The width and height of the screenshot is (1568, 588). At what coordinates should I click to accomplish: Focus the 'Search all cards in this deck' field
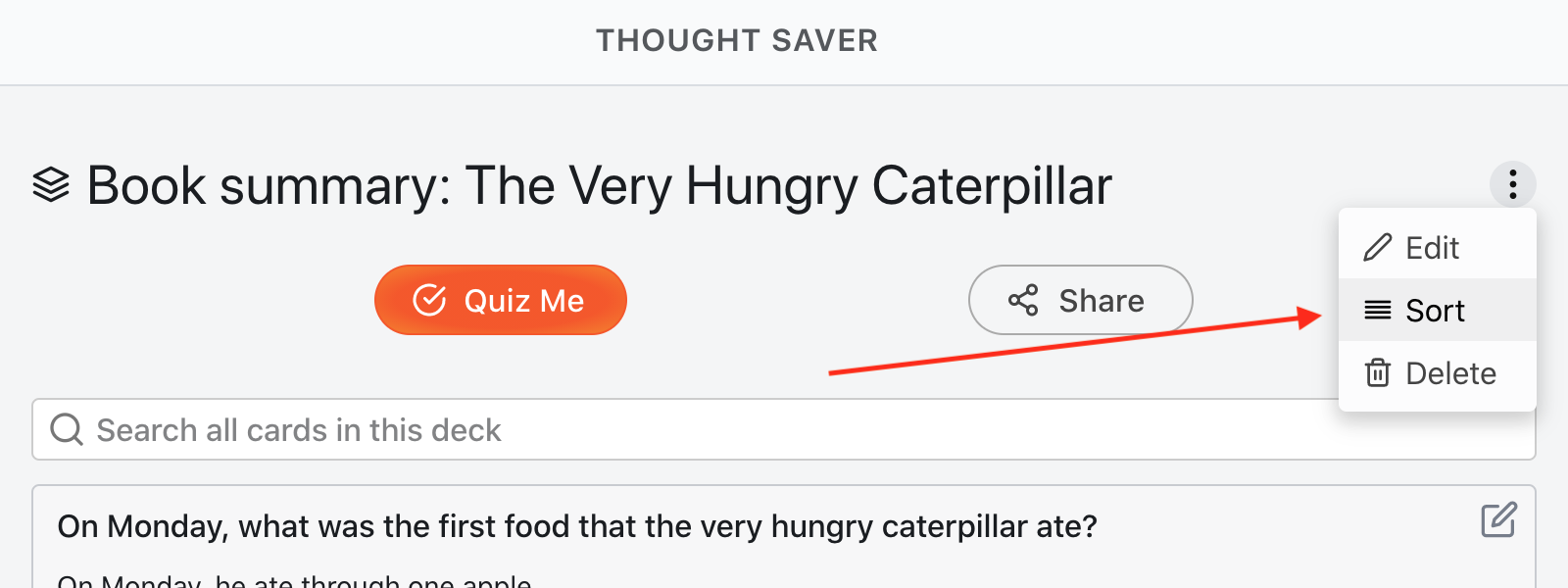(x=686, y=429)
